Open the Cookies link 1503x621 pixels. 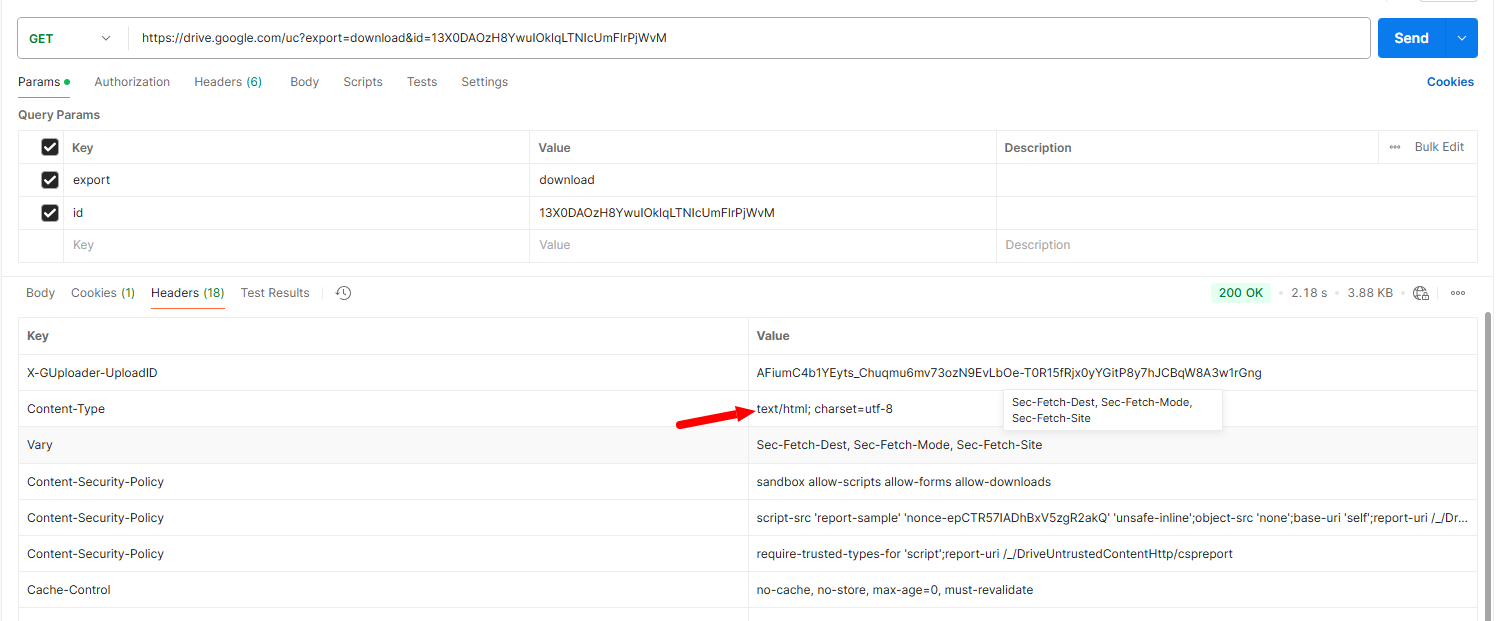pos(1450,82)
